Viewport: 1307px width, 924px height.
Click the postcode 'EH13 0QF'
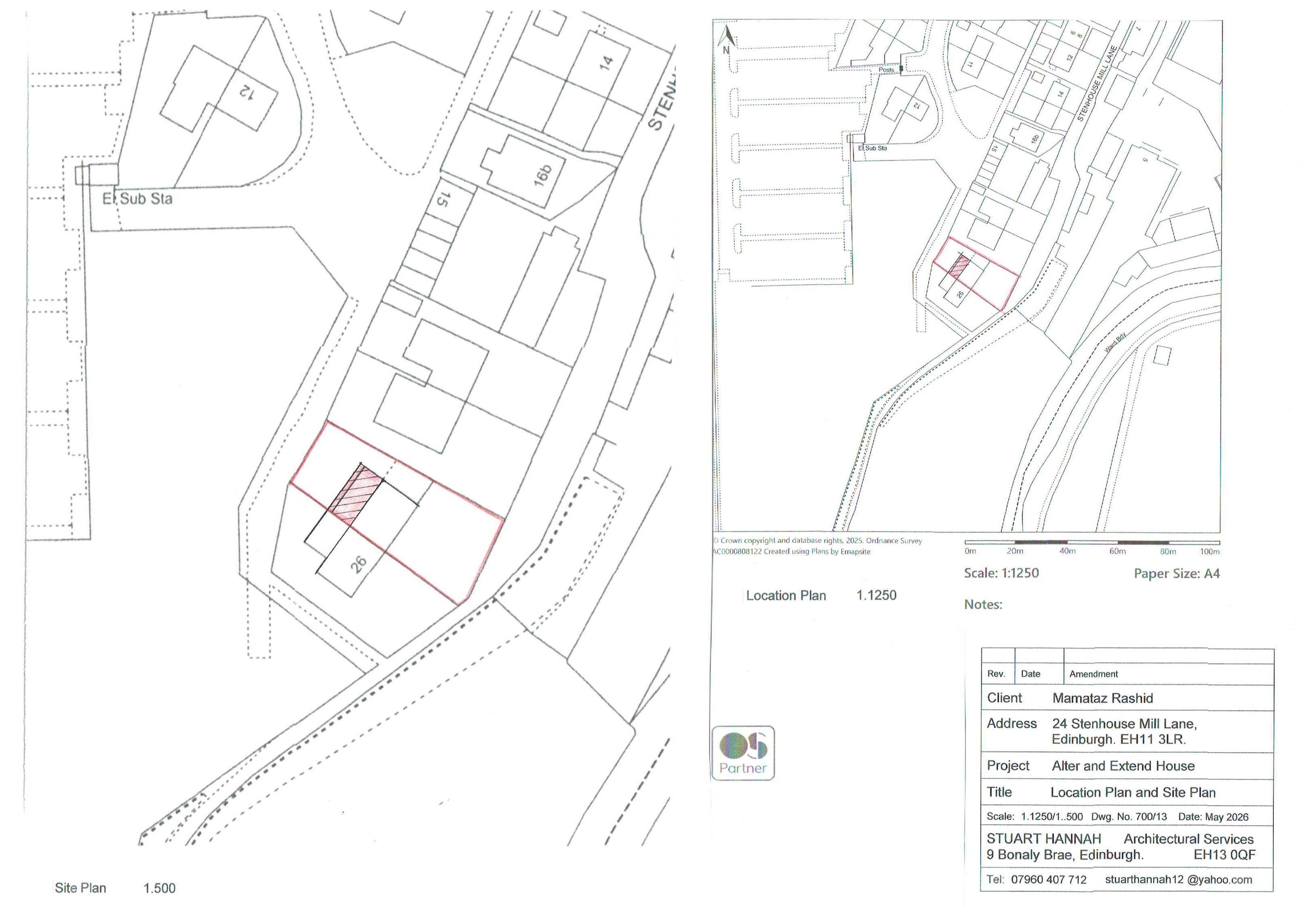coord(1224,854)
